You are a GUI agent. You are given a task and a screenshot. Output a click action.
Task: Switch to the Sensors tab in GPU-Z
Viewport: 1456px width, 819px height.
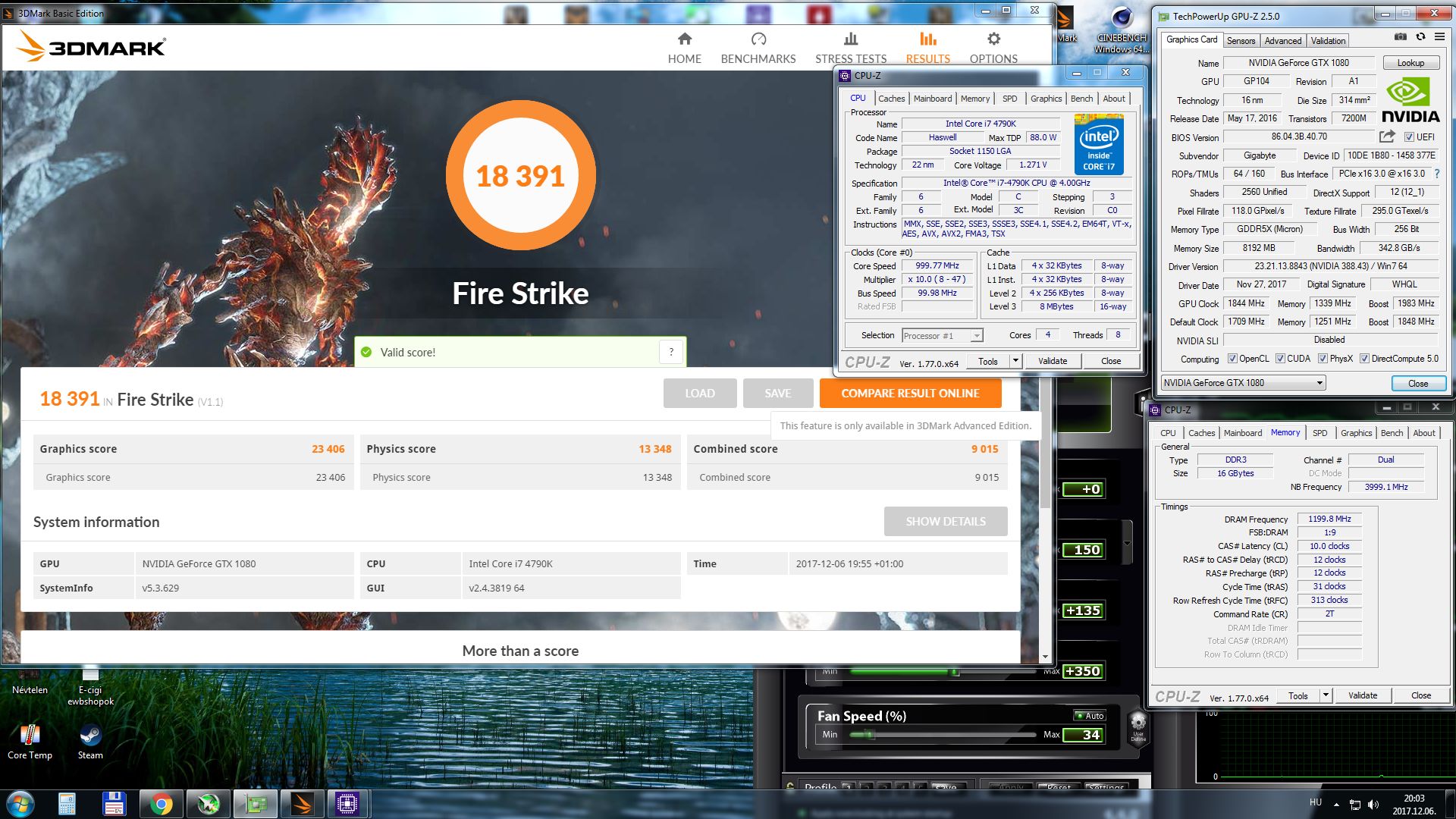coord(1241,41)
